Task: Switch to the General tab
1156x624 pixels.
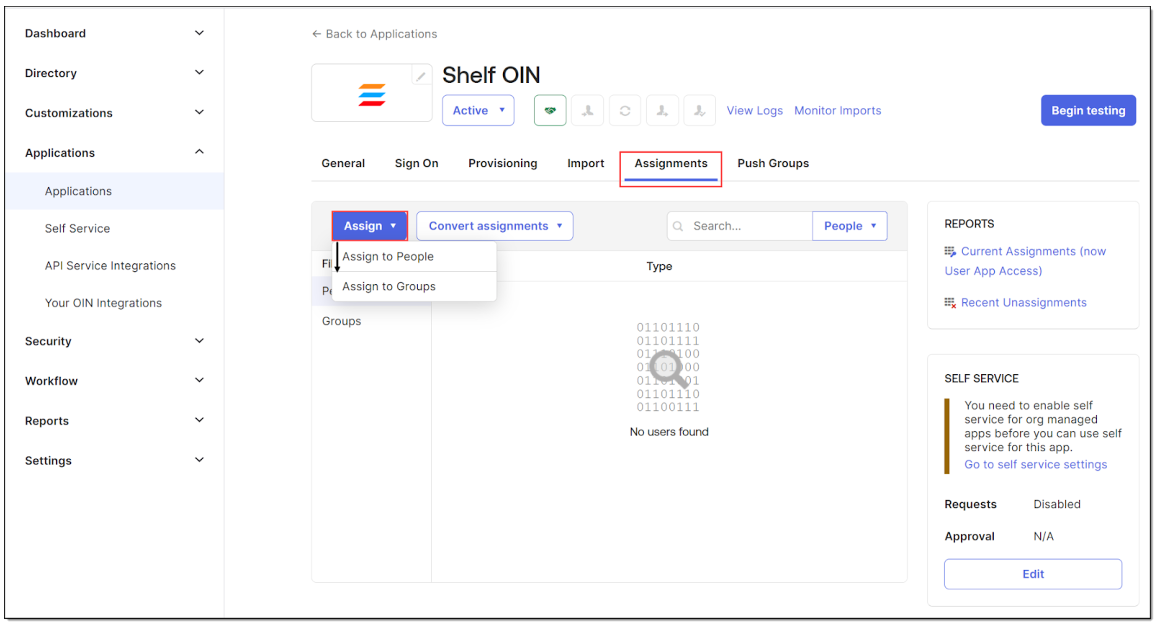Action: (343, 163)
